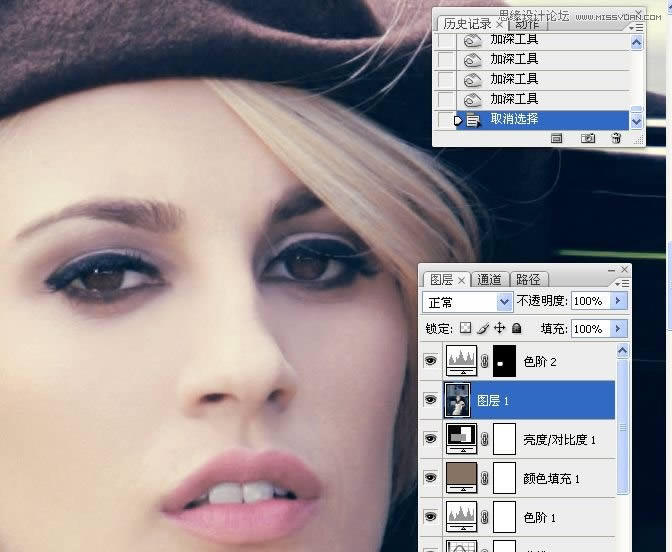Hide the 色阶 2 layer
This screenshot has width=672, height=552.
tap(431, 361)
